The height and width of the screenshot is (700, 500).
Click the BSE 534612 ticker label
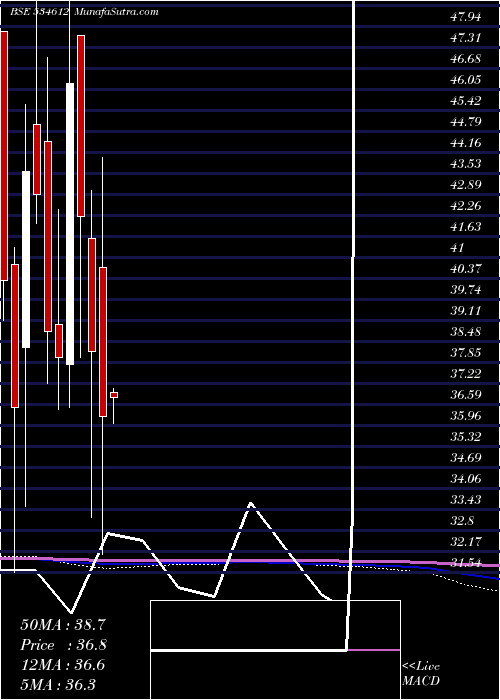39,12
